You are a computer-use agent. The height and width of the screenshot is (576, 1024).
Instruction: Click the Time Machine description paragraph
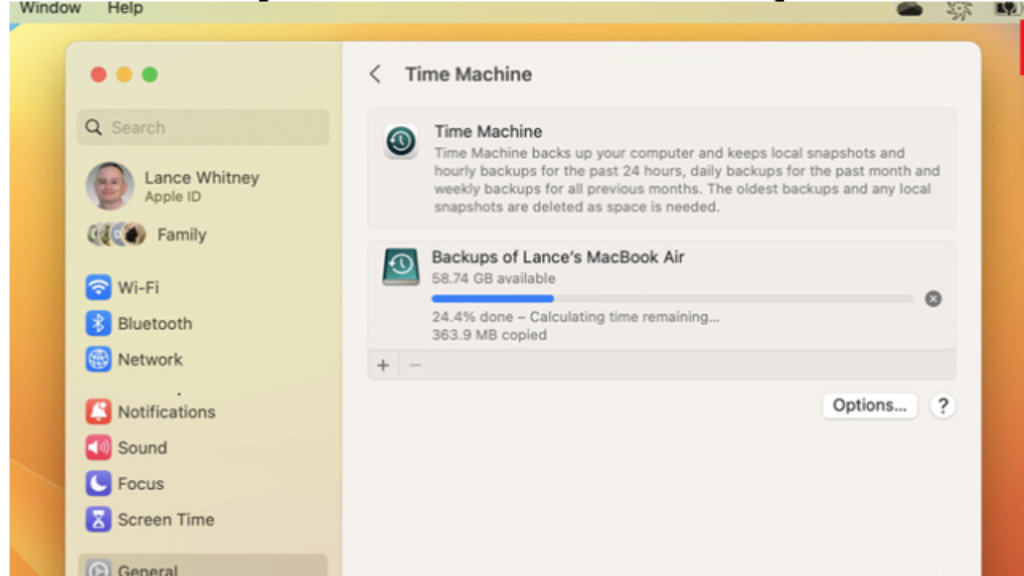point(687,180)
